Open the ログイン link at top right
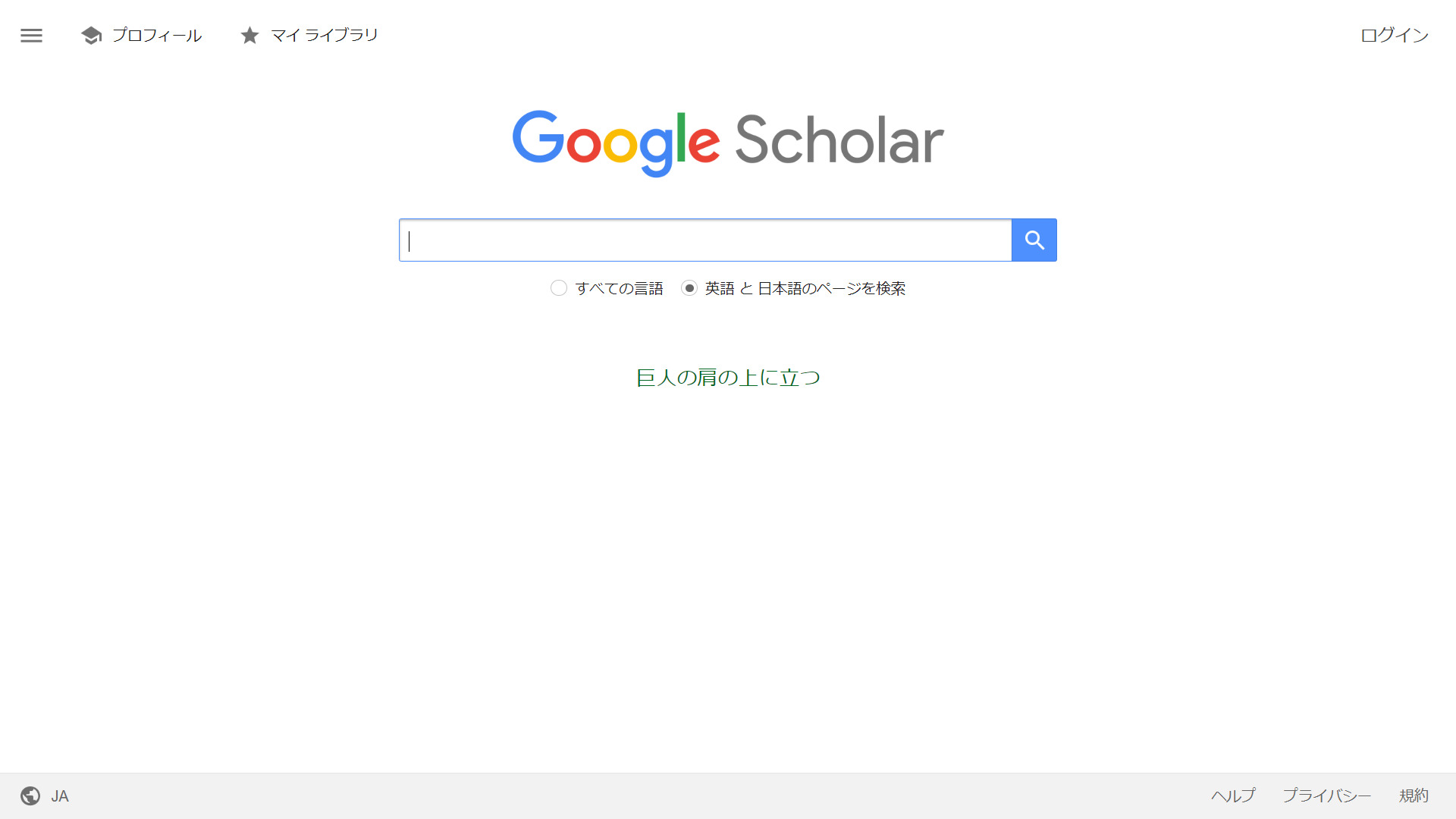The width and height of the screenshot is (1456, 819). tap(1393, 35)
